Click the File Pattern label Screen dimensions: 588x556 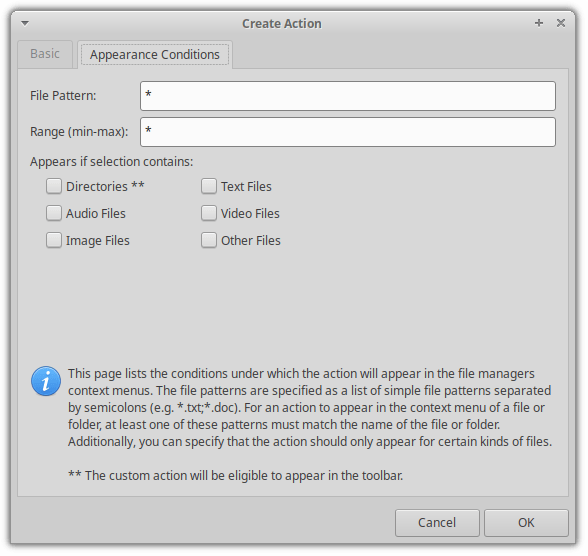click(x=63, y=96)
